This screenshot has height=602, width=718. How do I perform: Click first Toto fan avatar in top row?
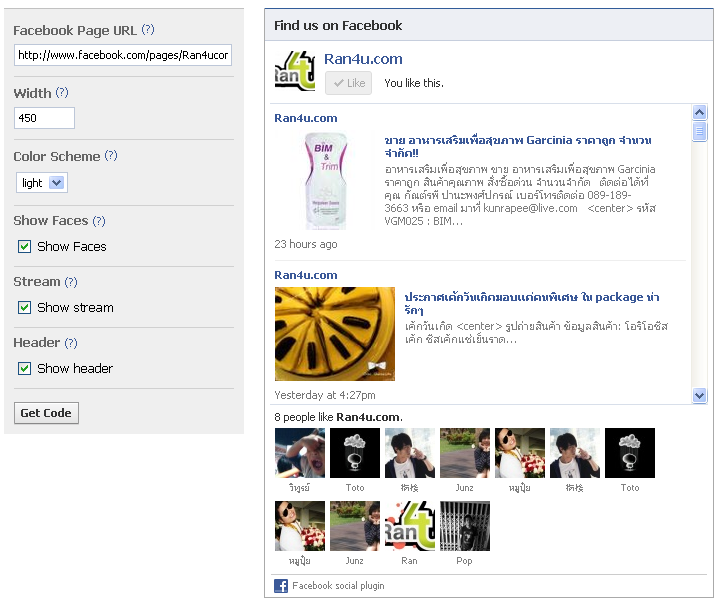[x=355, y=453]
